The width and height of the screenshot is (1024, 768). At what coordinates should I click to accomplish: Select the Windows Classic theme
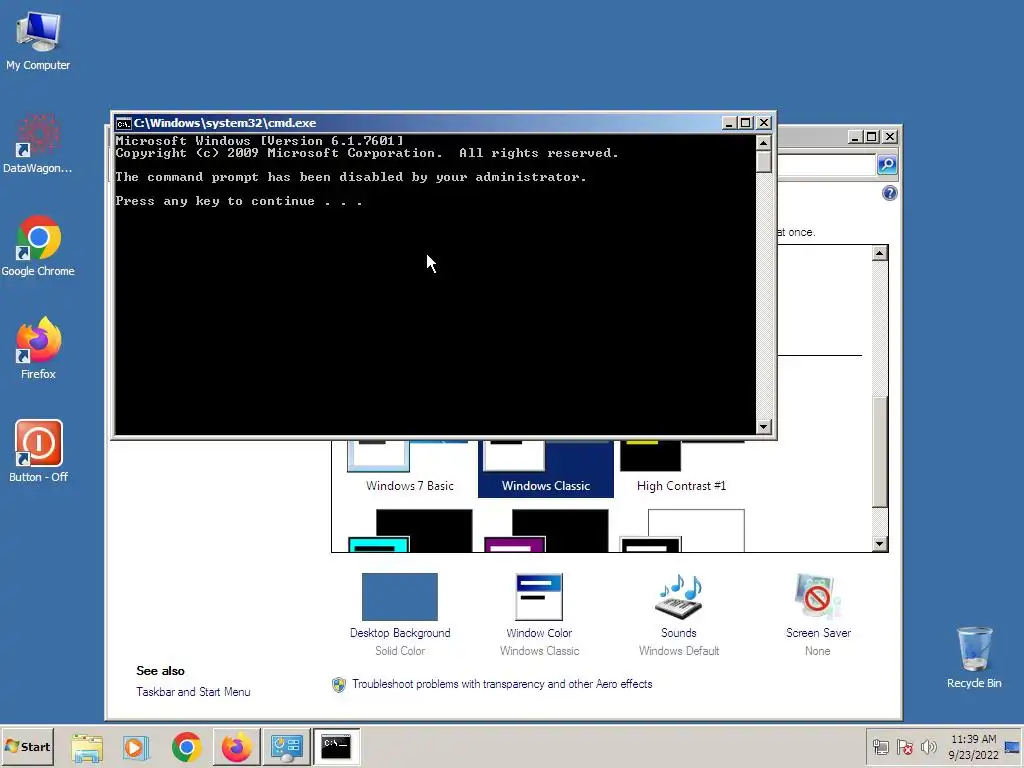(x=545, y=468)
